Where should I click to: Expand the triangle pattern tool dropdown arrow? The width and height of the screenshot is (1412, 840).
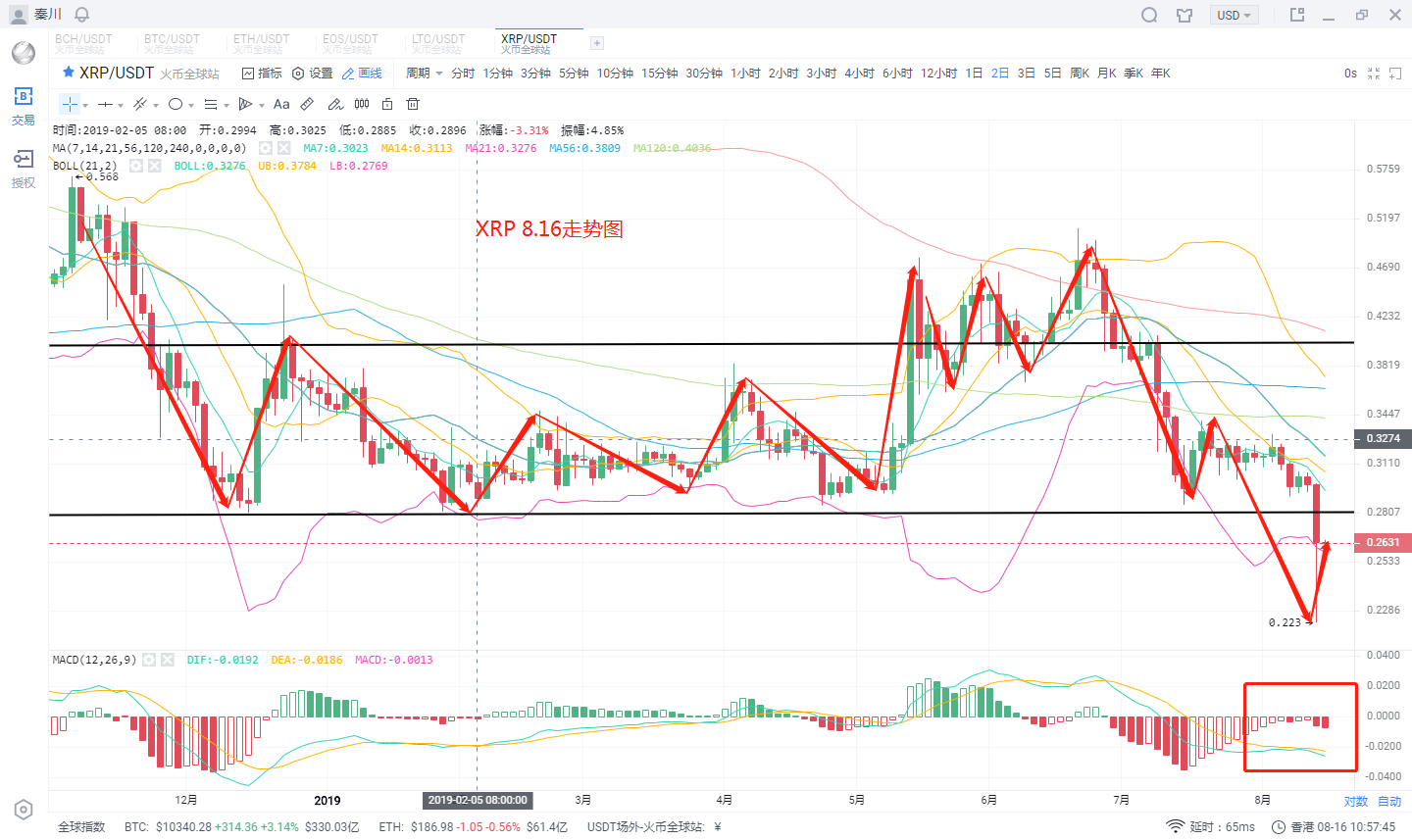262,105
